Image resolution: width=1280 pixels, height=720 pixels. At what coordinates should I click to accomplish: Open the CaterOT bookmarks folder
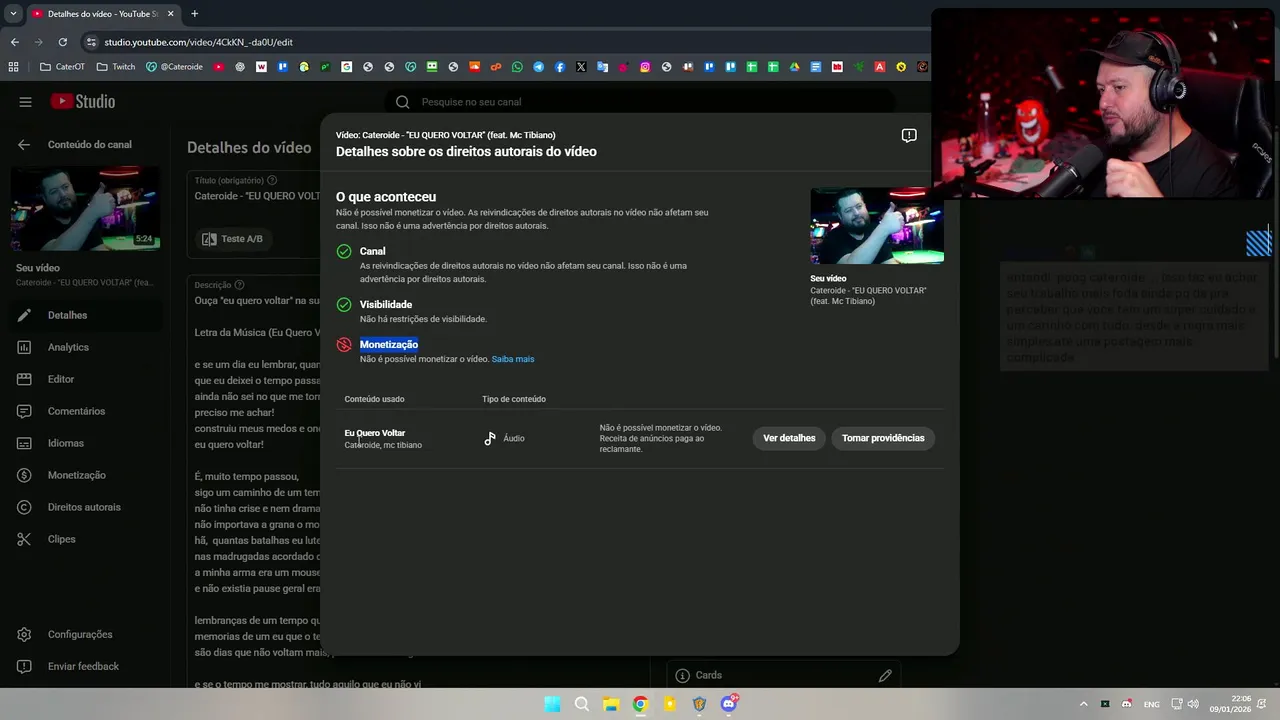coord(62,67)
